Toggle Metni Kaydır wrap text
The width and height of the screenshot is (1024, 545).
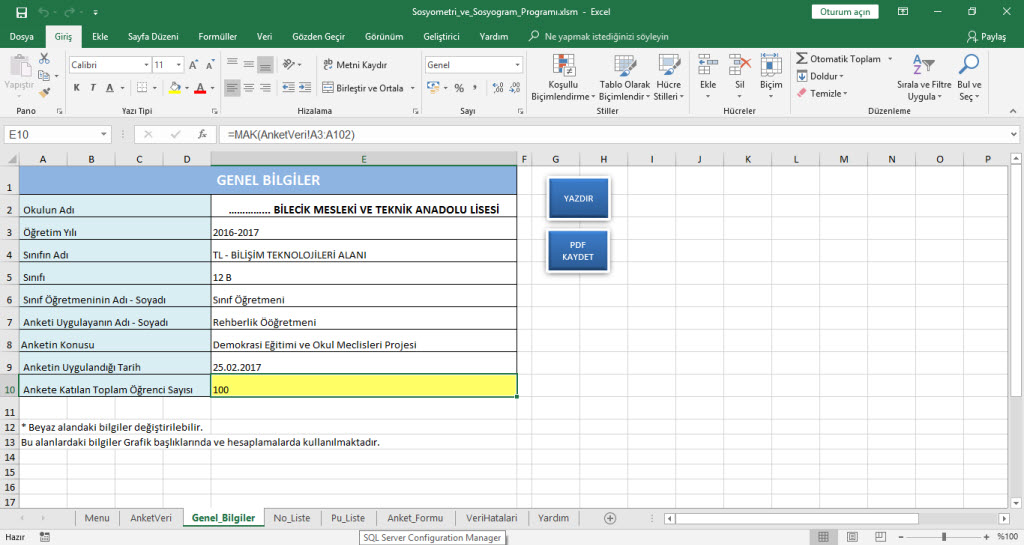[x=355, y=65]
